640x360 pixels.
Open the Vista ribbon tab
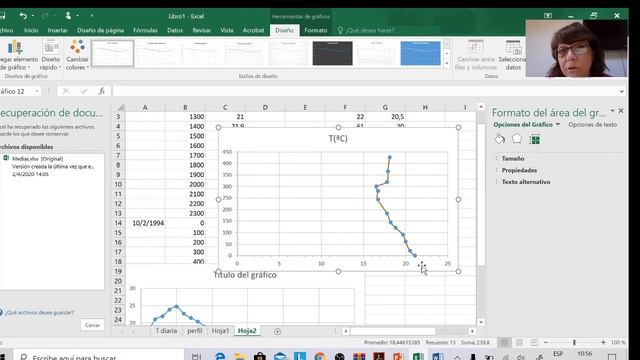coord(227,30)
